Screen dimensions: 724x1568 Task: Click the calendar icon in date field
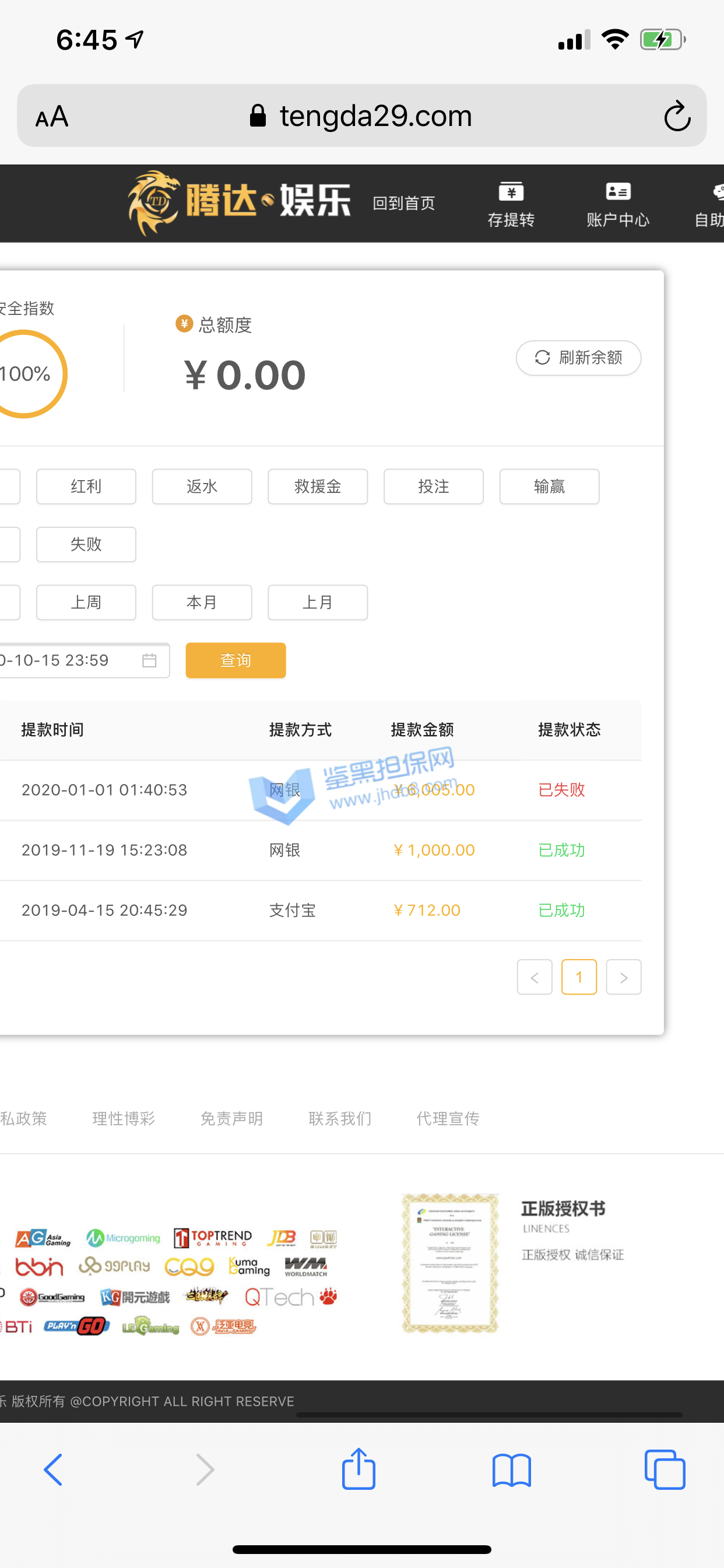(x=149, y=660)
